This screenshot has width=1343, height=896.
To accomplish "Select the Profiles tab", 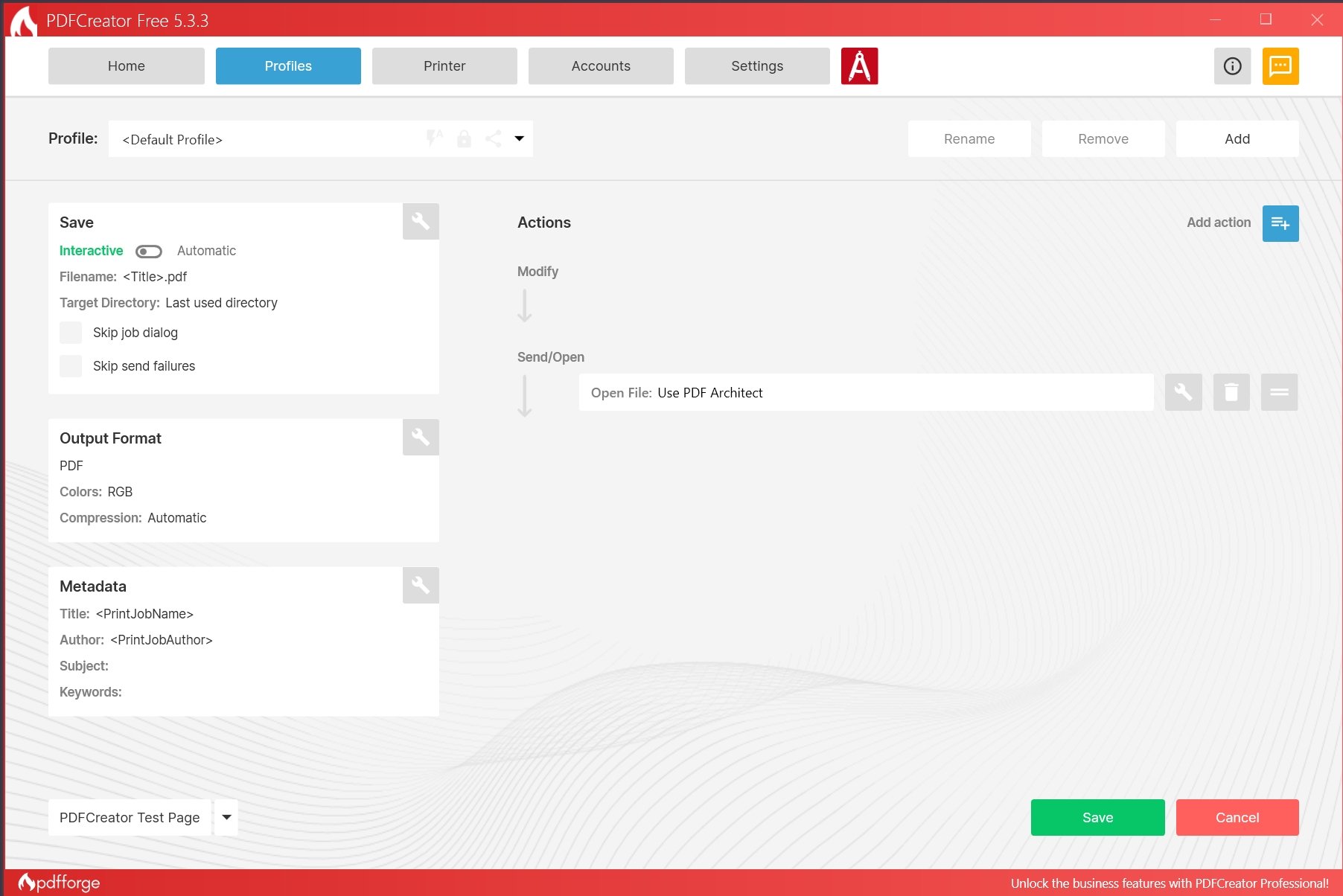I will (x=288, y=66).
